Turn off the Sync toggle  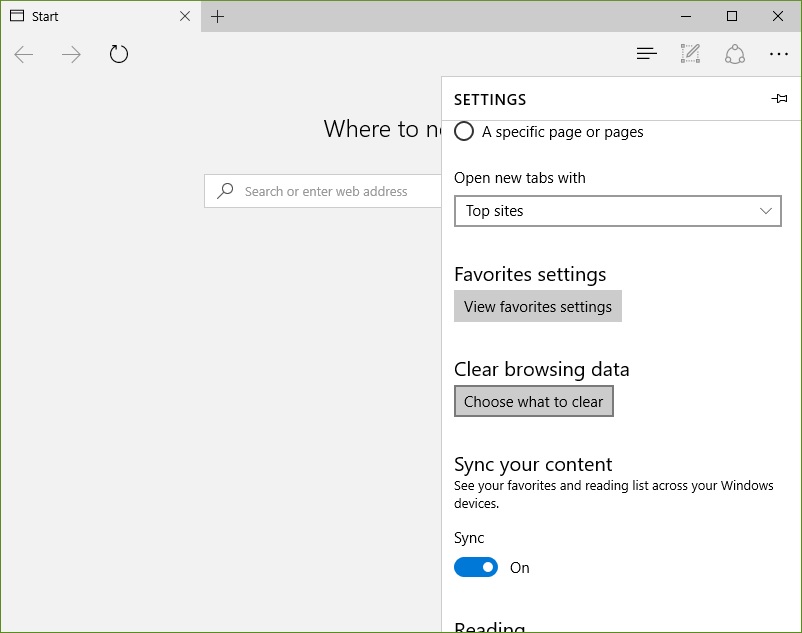[476, 567]
